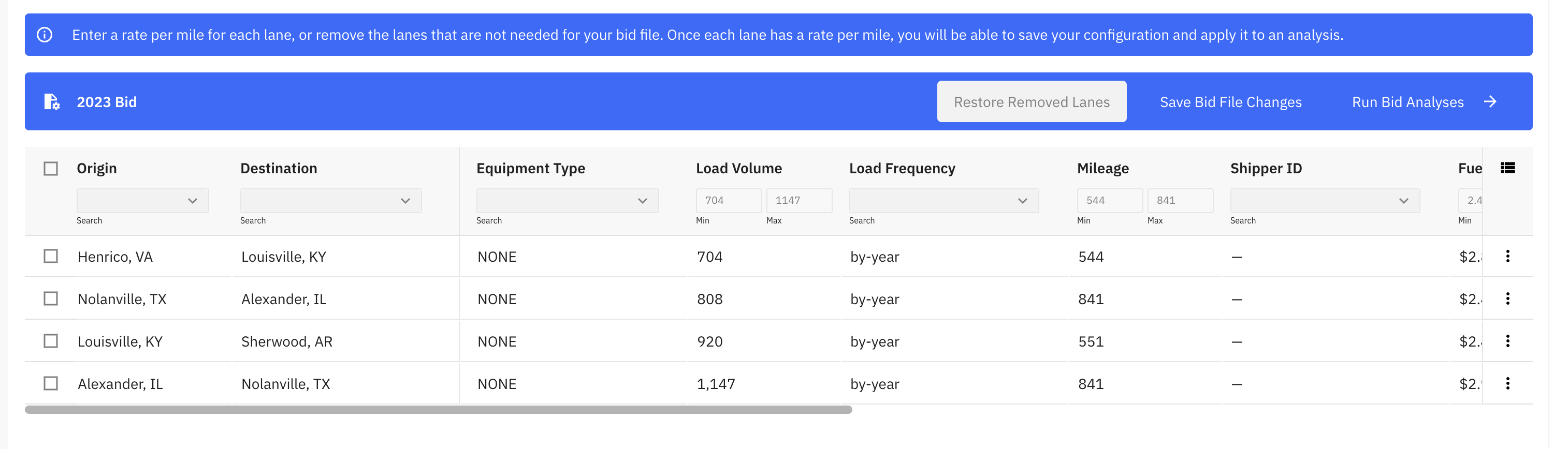Image resolution: width=1568 pixels, height=449 pixels.
Task: Click mileage value 544
Action: click(x=1091, y=257)
